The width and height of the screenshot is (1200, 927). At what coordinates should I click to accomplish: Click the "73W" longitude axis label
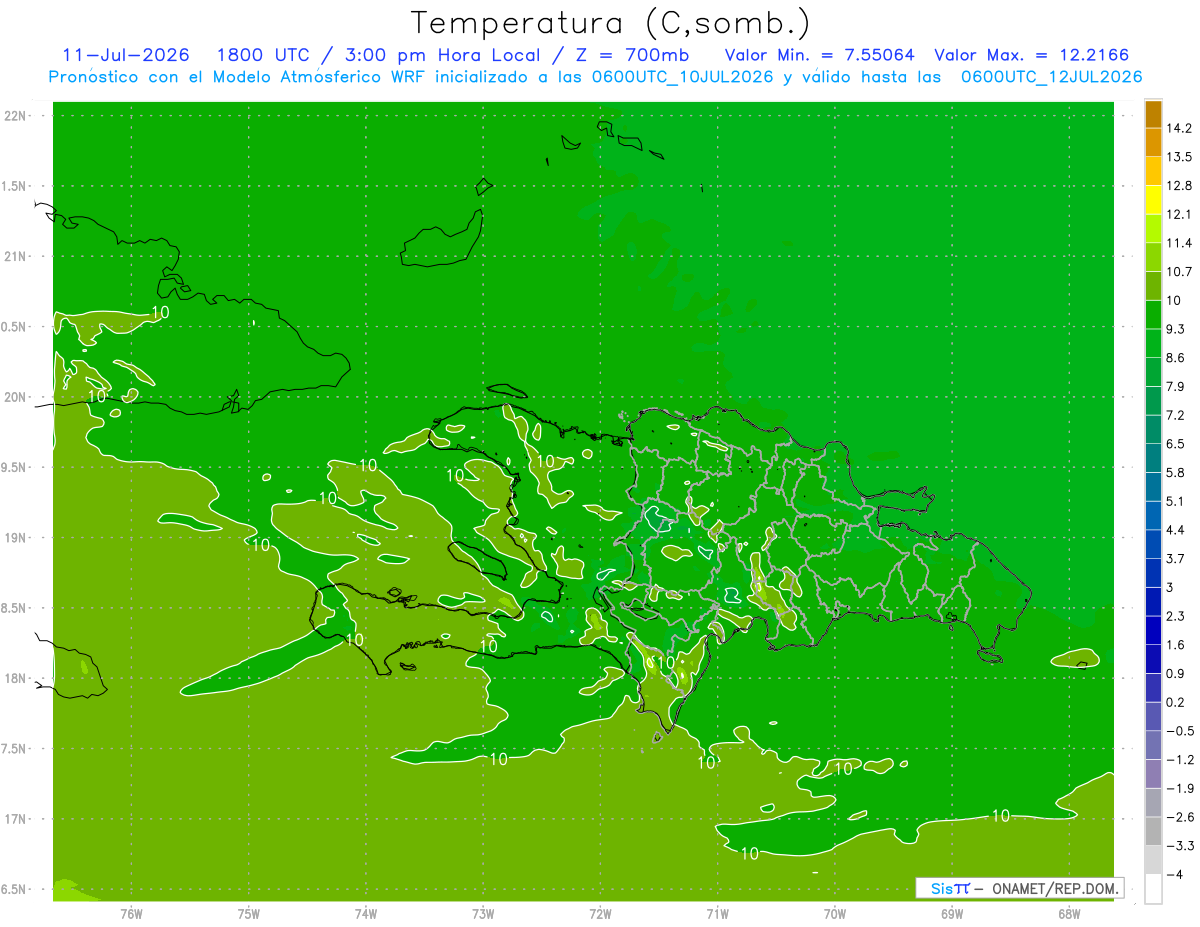[483, 913]
